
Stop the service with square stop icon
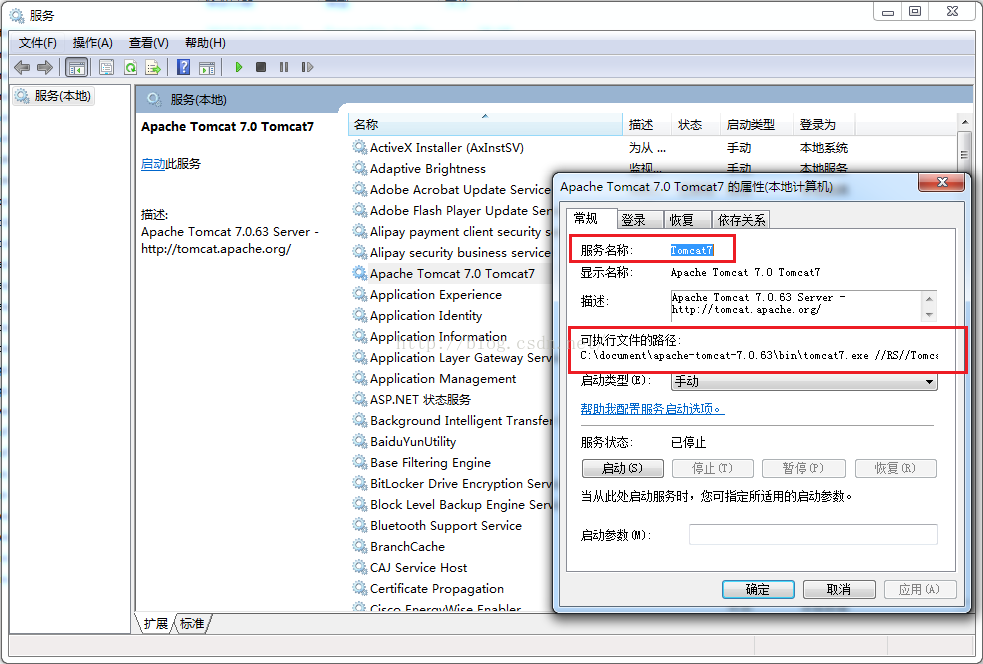[261, 67]
